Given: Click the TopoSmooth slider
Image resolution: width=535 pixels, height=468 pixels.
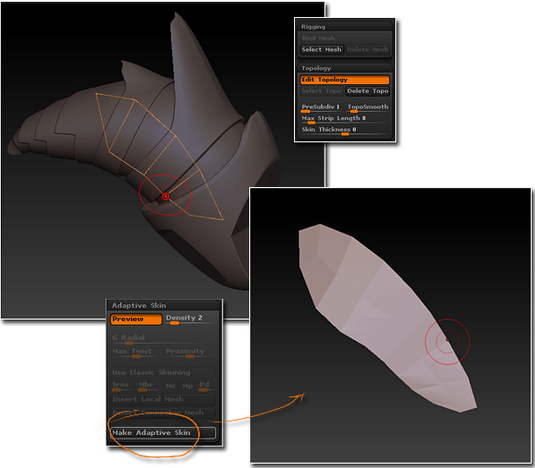Looking at the screenshot, I should point(368,107).
